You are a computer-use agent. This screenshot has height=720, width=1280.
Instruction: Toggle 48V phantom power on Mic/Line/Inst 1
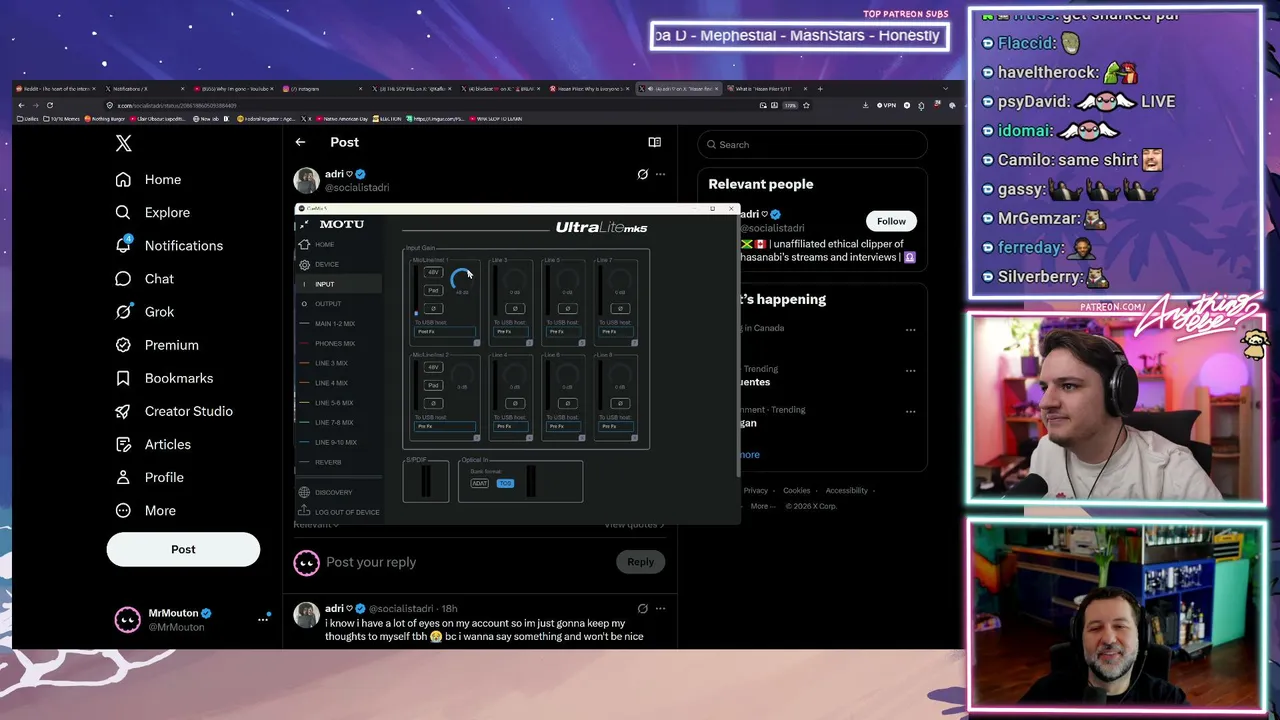click(x=433, y=272)
